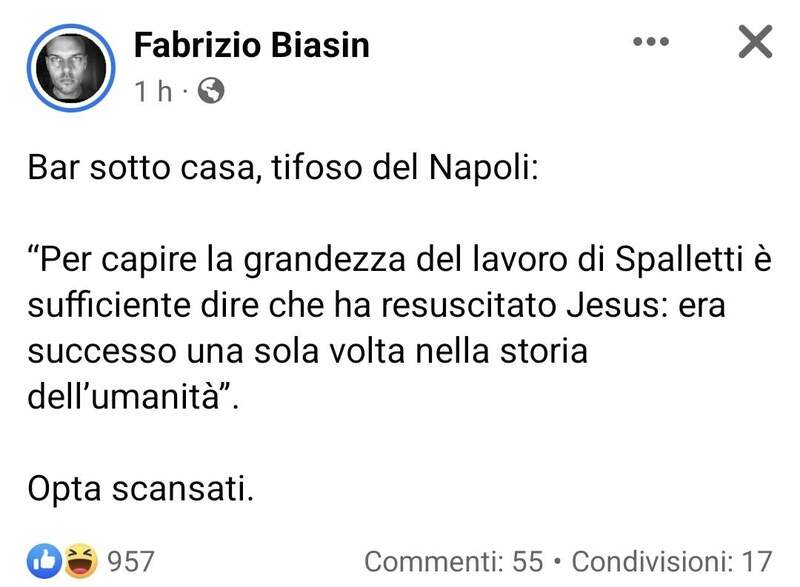View the 957 reactions count

click(130, 561)
